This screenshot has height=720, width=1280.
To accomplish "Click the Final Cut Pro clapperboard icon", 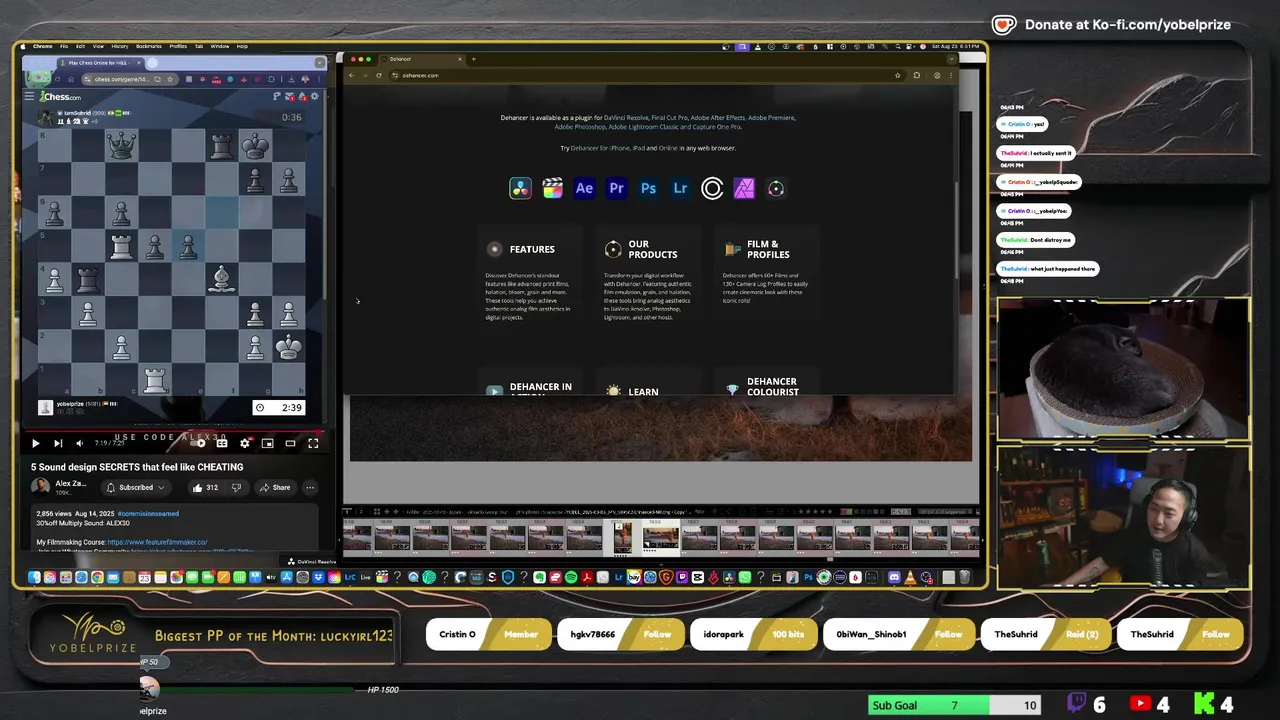I will click(x=552, y=188).
